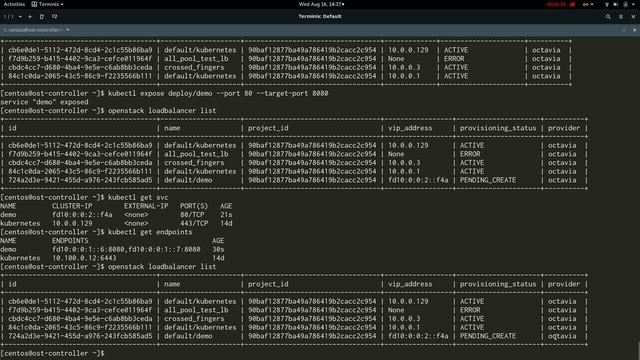Screen dimensions: 640x360
Task: Expand the terminal title dropdown arrow
Action: pyautogui.click(x=67, y=30)
